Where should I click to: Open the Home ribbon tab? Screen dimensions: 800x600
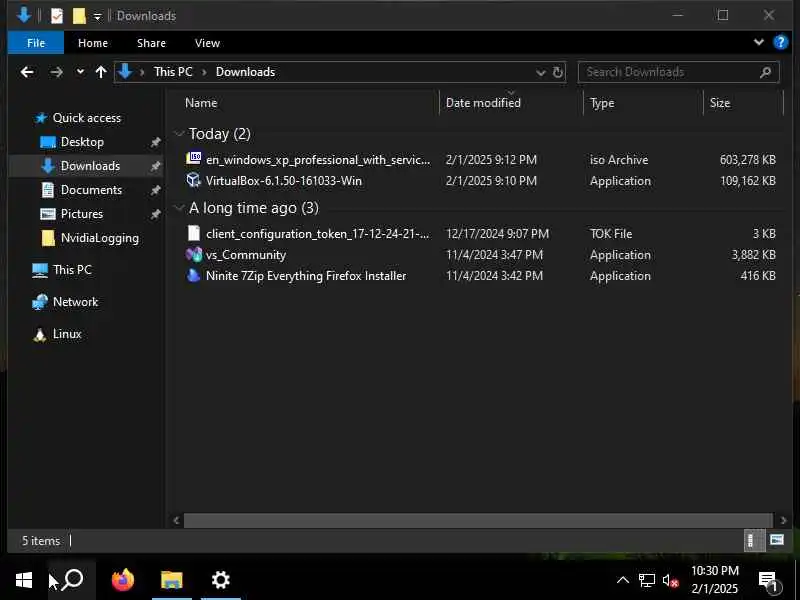click(93, 43)
